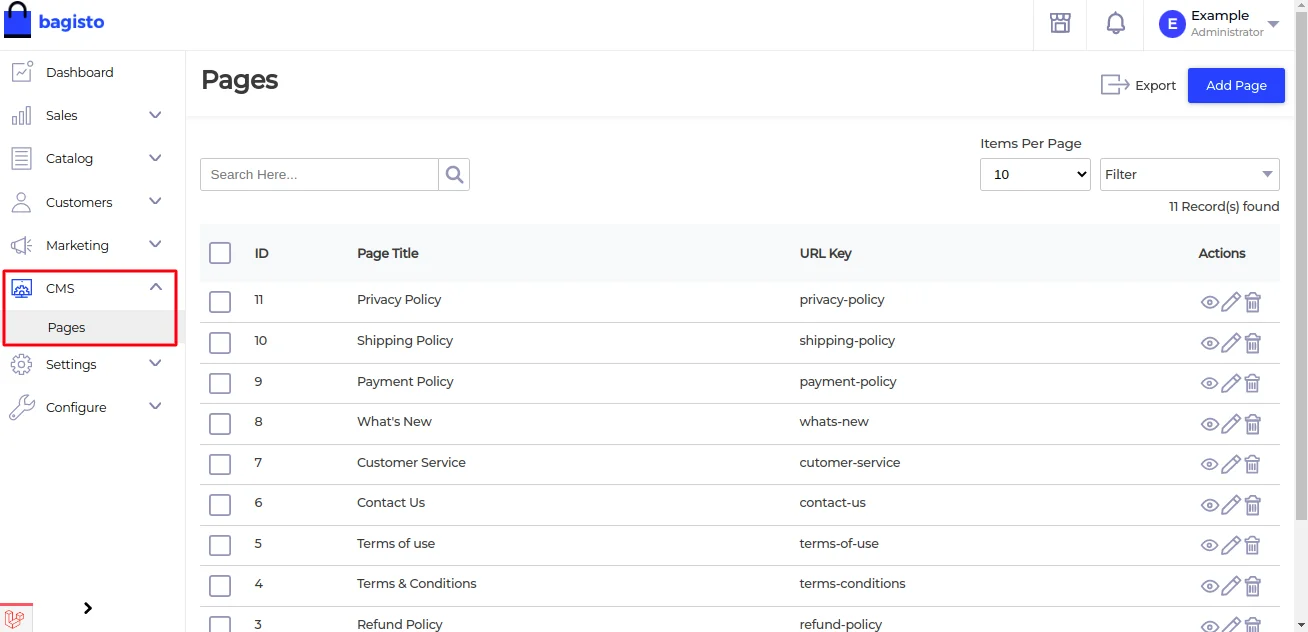Click the Example user avatar circle
Viewport: 1308px width, 632px height.
pos(1172,24)
